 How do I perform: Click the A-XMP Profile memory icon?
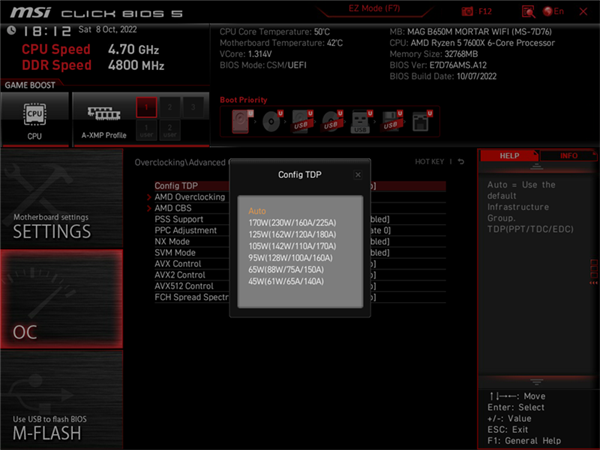tap(103, 115)
